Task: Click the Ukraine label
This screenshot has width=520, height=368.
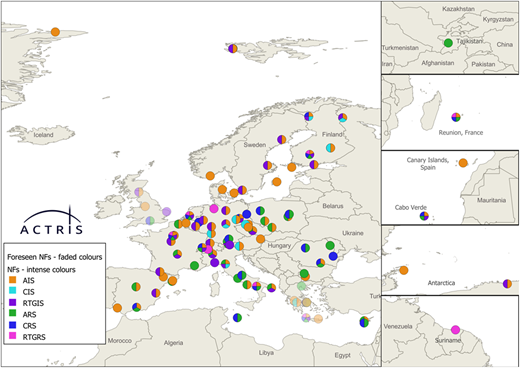Action: [x=353, y=233]
